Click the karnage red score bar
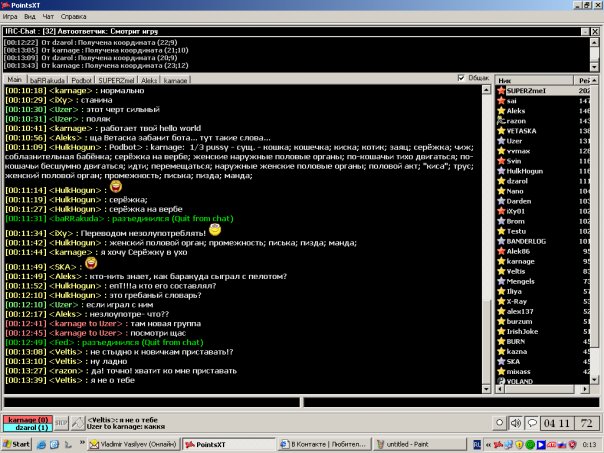Image resolution: width=604 pixels, height=453 pixels. [x=27, y=419]
